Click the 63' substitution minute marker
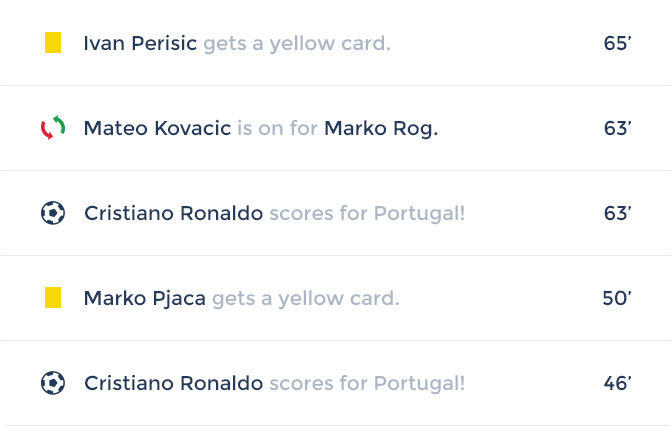This screenshot has width=672, height=427. [617, 128]
